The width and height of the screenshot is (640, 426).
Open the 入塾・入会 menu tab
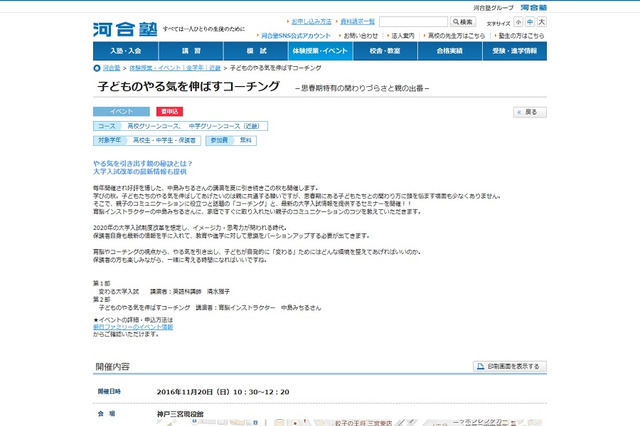125,51
